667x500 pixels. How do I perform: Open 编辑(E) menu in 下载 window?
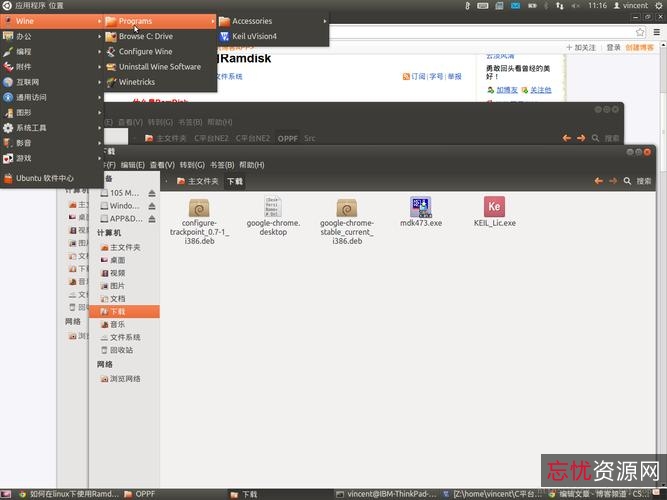point(132,165)
